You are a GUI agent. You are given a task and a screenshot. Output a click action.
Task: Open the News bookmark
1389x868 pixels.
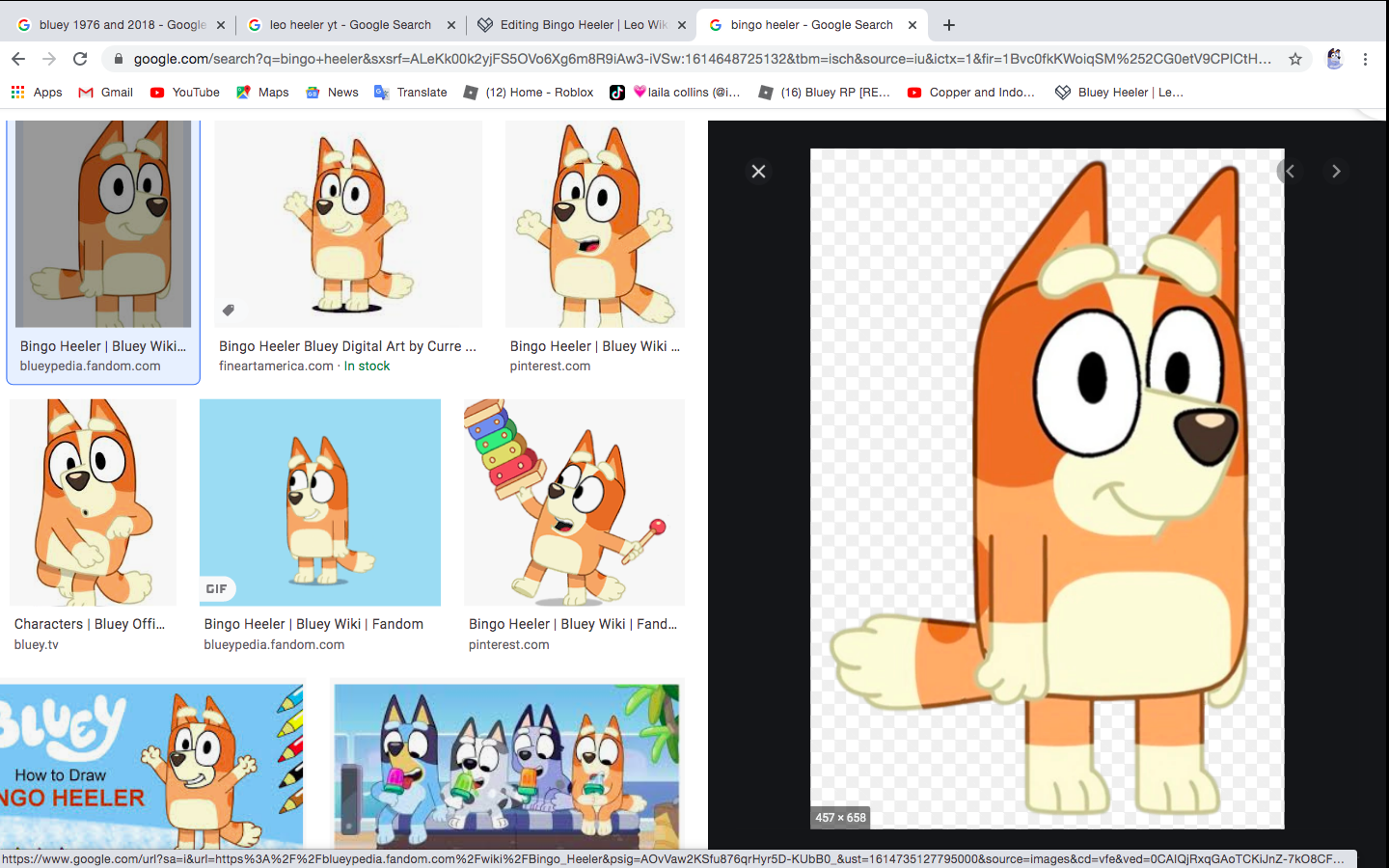pyautogui.click(x=332, y=93)
